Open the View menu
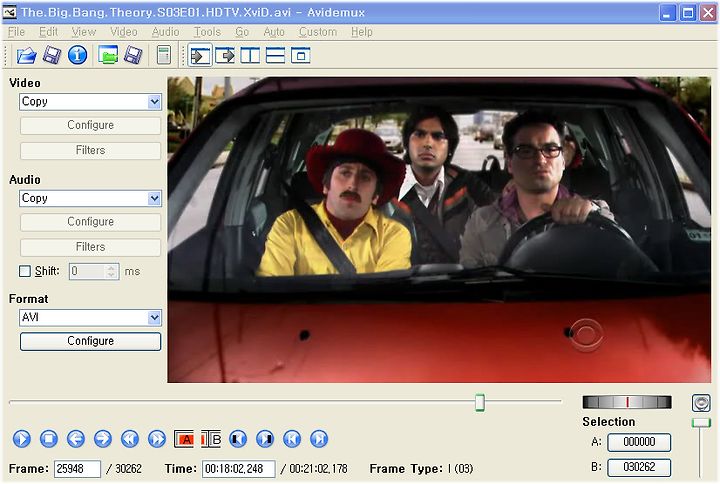 84,32
